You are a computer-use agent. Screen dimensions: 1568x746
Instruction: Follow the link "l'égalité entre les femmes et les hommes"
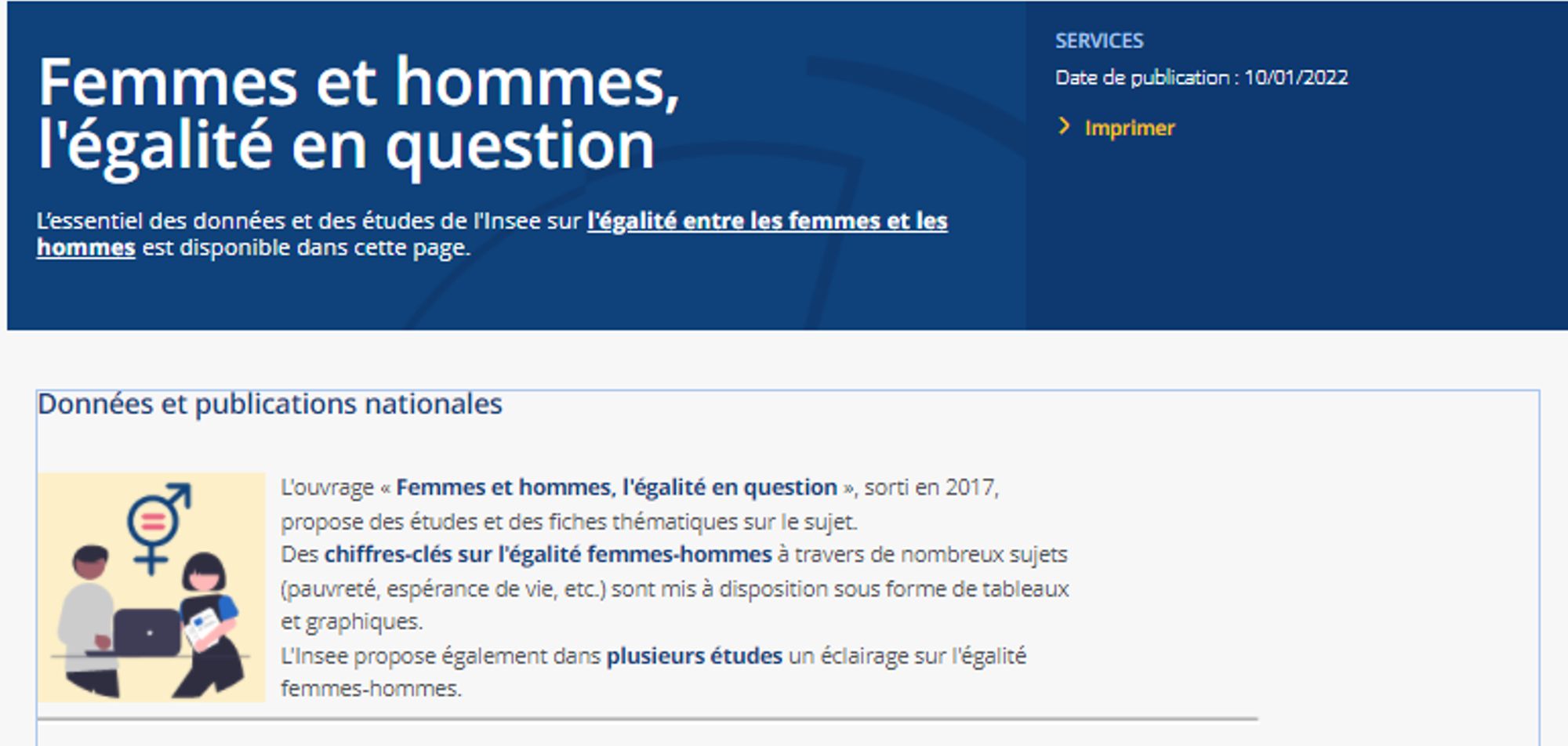point(766,221)
